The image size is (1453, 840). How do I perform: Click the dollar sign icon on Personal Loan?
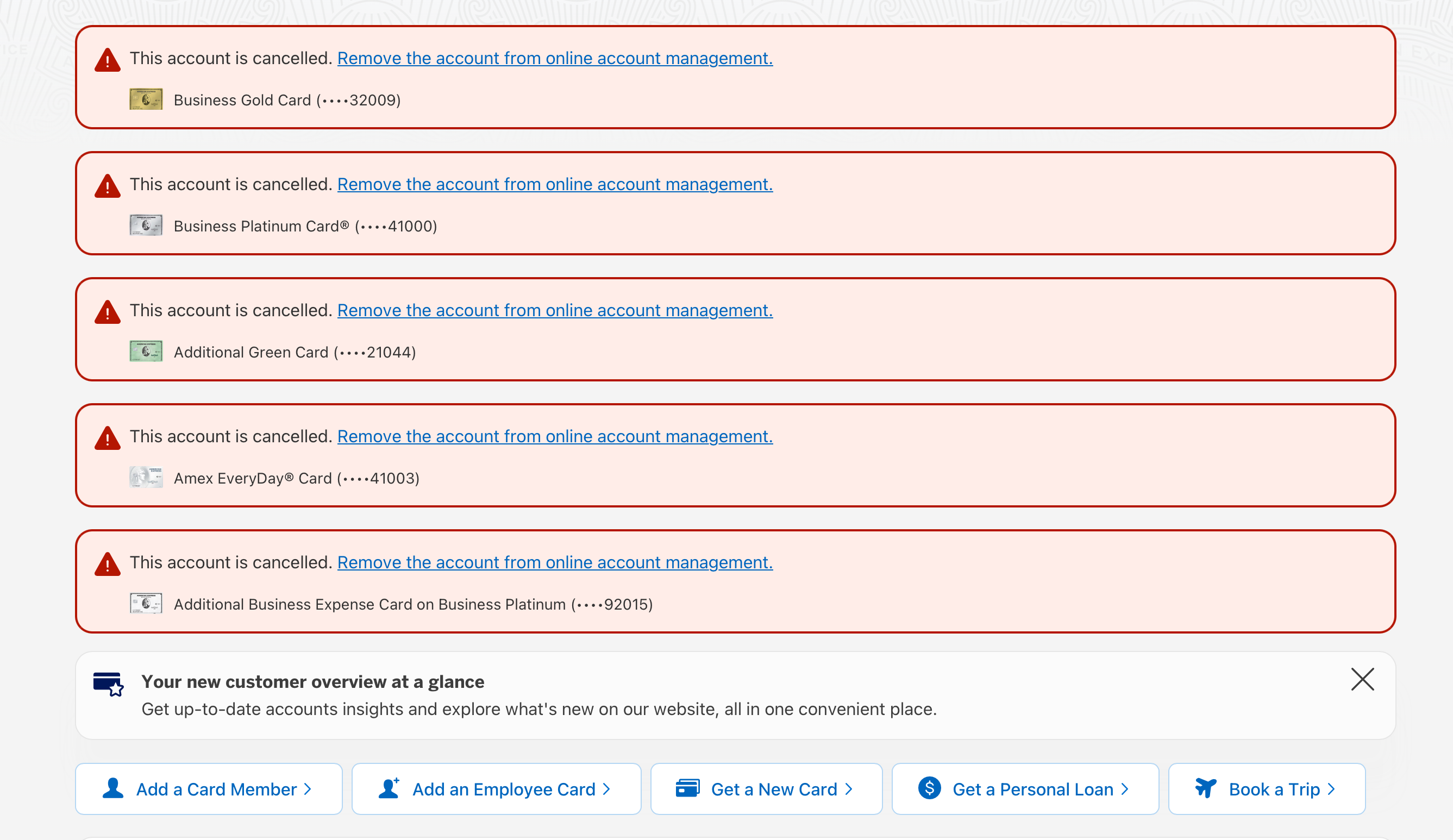(x=930, y=788)
